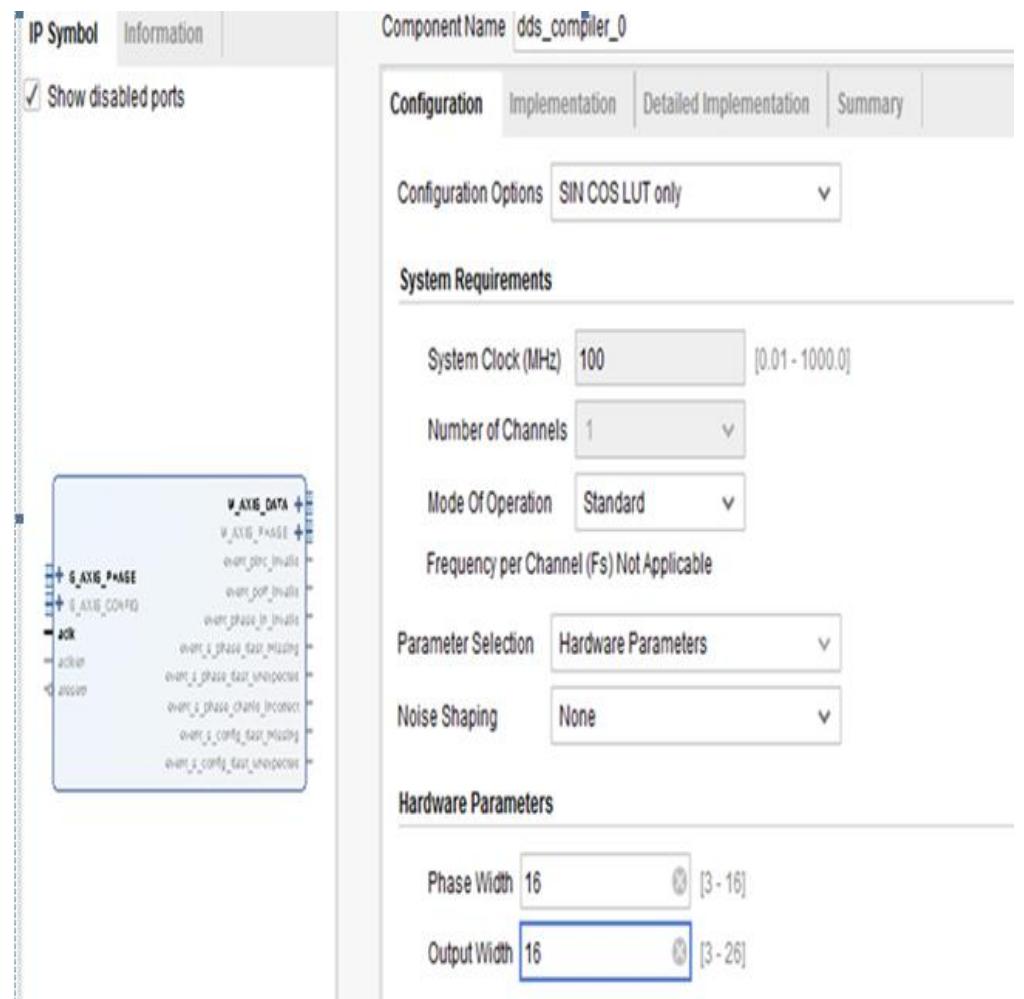1024x999 pixels.
Task: Open Mode Of Operation dropdown
Action: pos(660,503)
